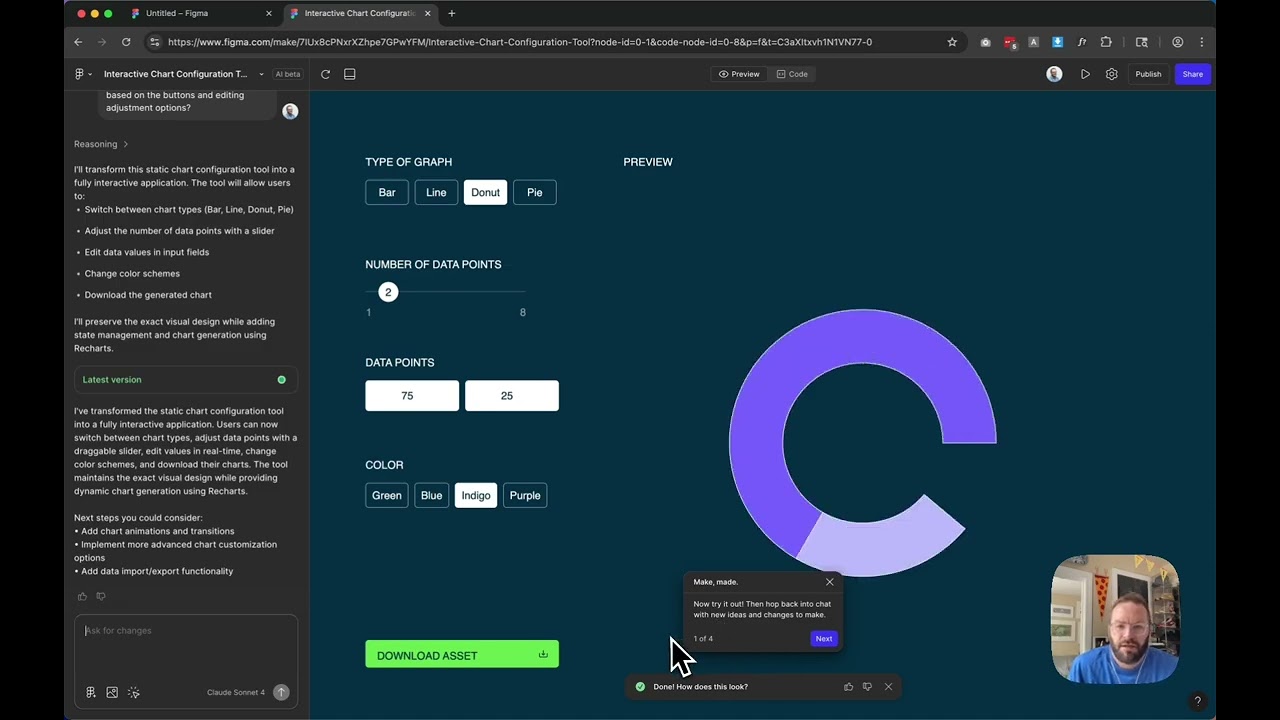Click the Download Asset button
The image size is (1280, 720).
point(462,655)
